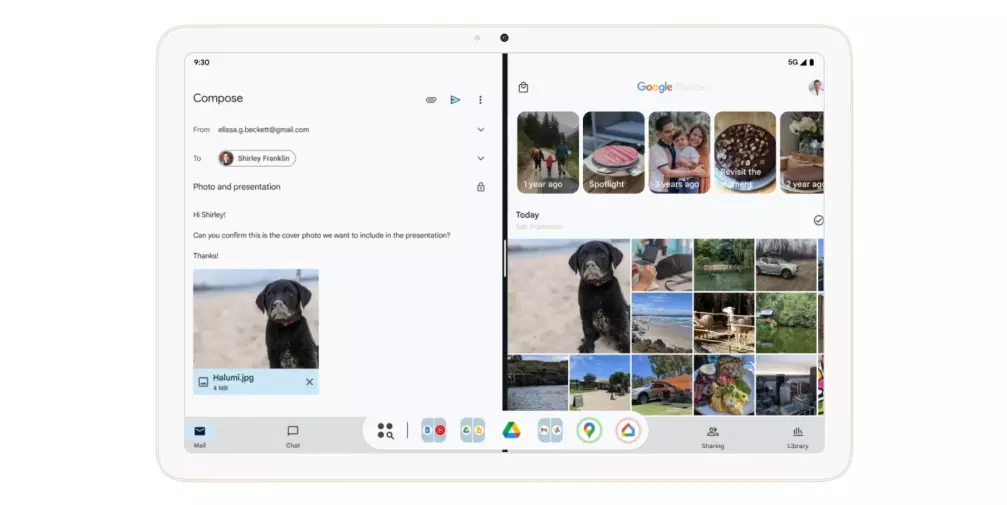The image size is (1007, 505).
Task: Send the composed email
Action: pos(455,100)
